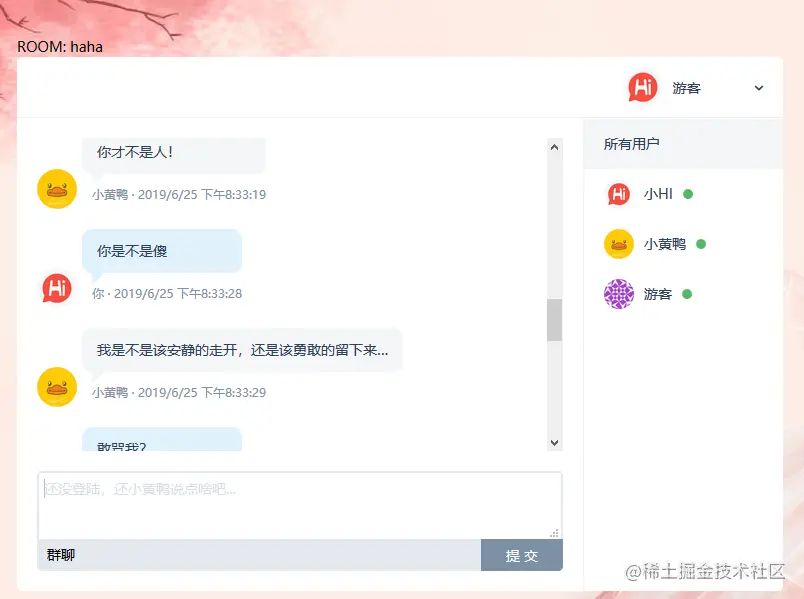
Task: Click timestamp 你 · 2019/6/25 下午8:33:28
Action: (x=167, y=294)
